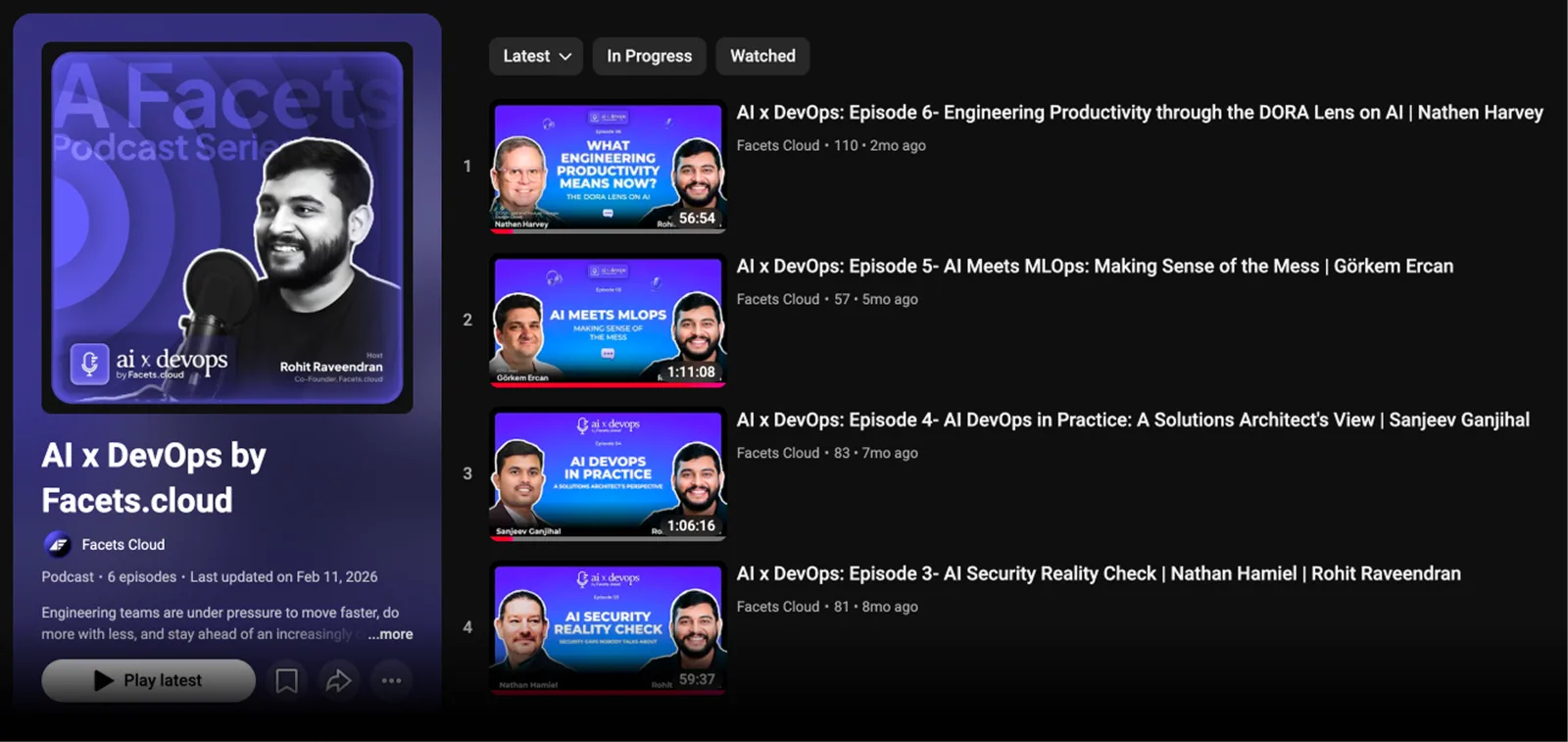Viewport: 1568px width, 742px height.
Task: Open the Episode 3 AI Security Reality Check thumbnail
Action: (x=608, y=628)
